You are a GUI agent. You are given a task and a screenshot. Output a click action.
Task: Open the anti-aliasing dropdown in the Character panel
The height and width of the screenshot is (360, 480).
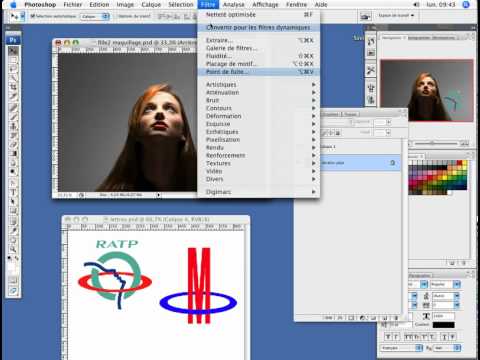pyautogui.click(x=447, y=348)
